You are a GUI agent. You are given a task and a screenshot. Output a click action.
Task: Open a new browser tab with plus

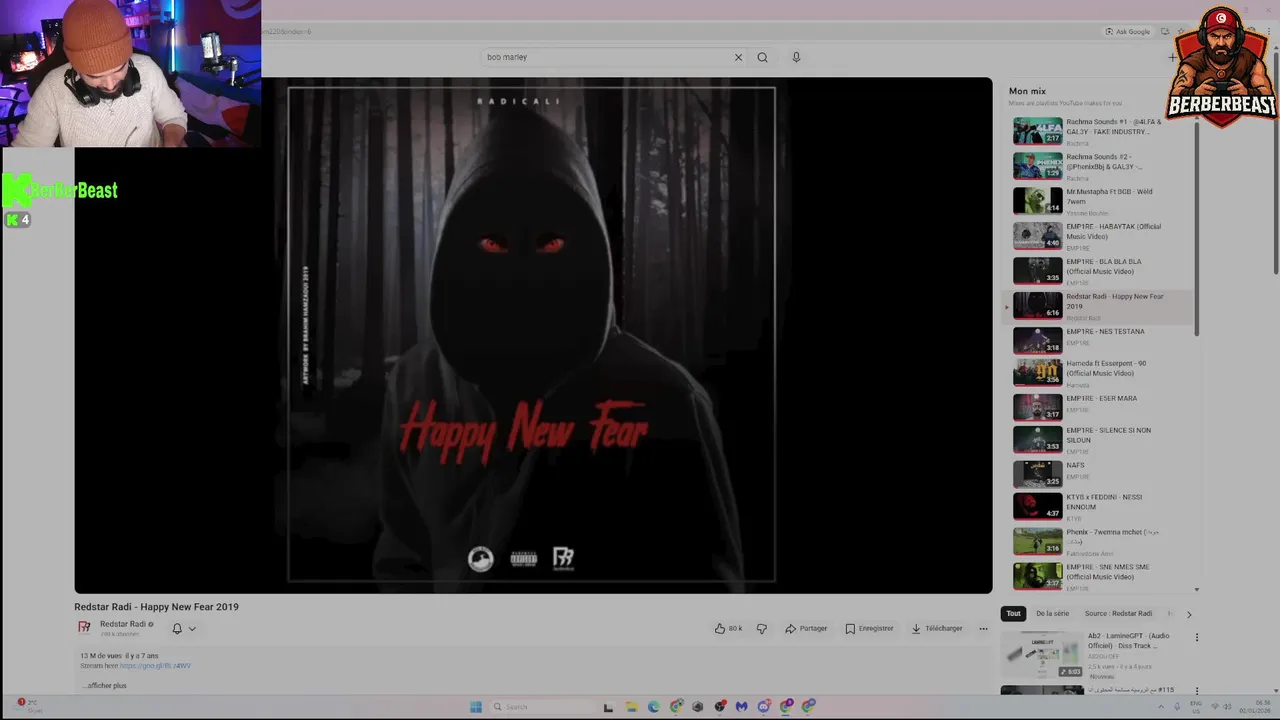tap(1172, 57)
